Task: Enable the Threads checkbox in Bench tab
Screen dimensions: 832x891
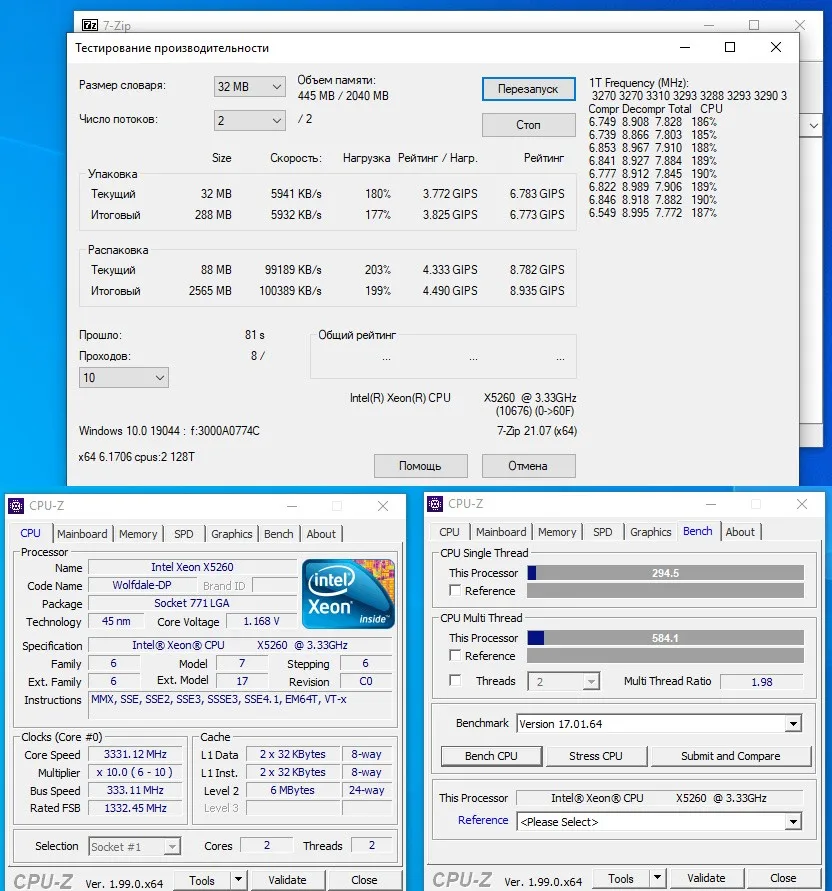Action: pyautogui.click(x=455, y=680)
